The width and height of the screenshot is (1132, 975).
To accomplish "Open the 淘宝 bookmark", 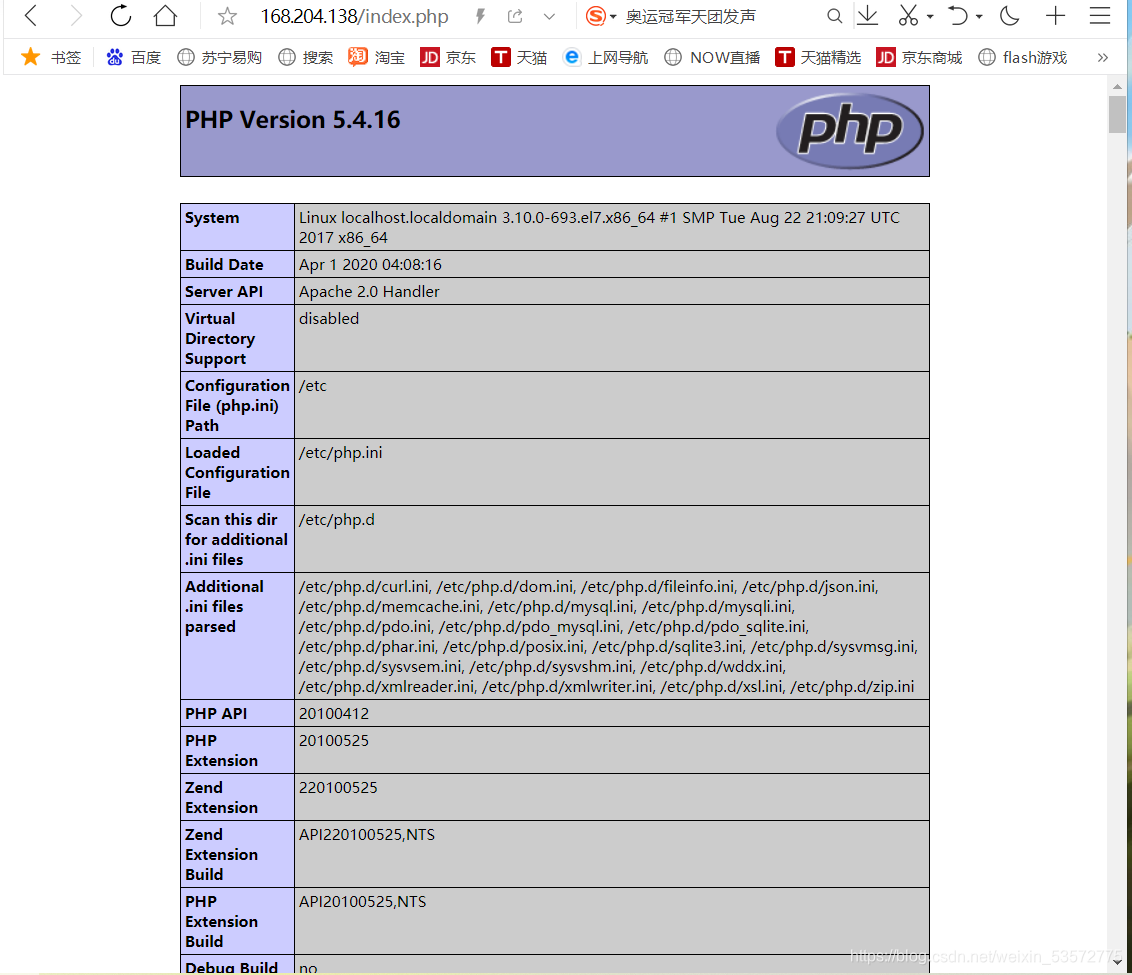I will point(376,57).
